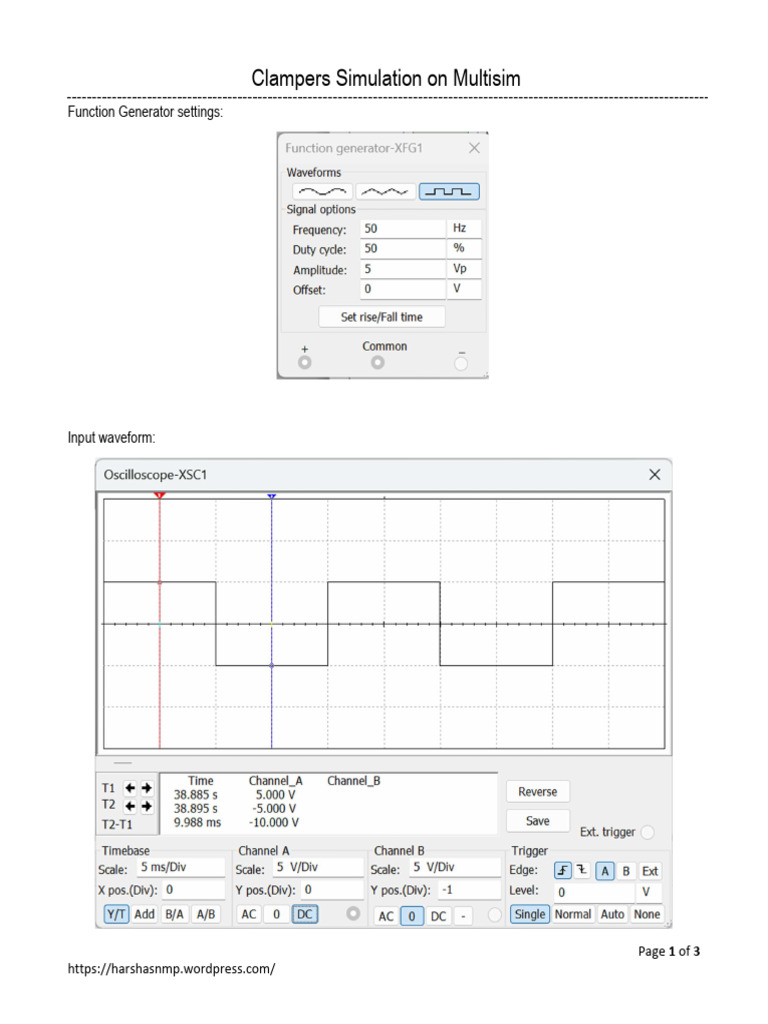Click the function generator plus terminal
The image size is (768, 1024).
pos(305,362)
